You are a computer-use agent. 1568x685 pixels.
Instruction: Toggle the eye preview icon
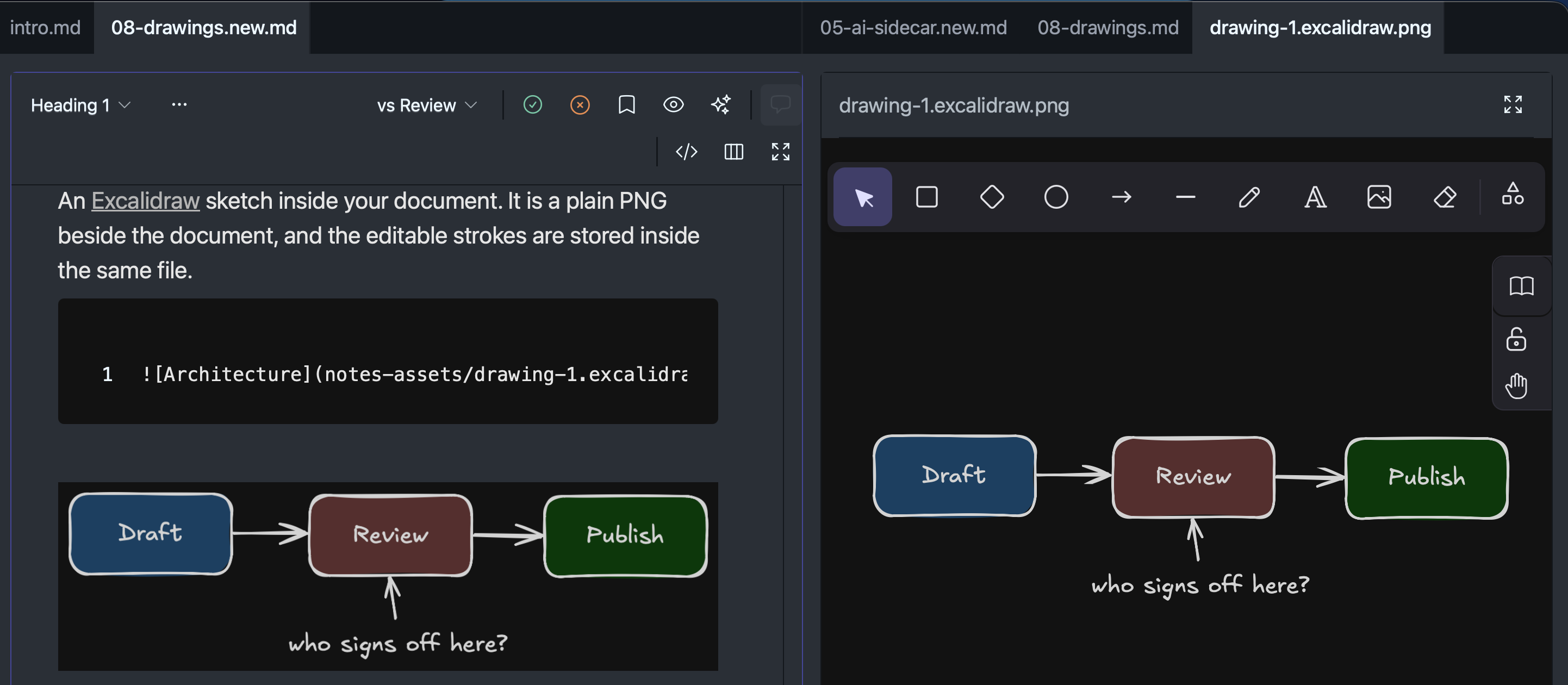(673, 105)
